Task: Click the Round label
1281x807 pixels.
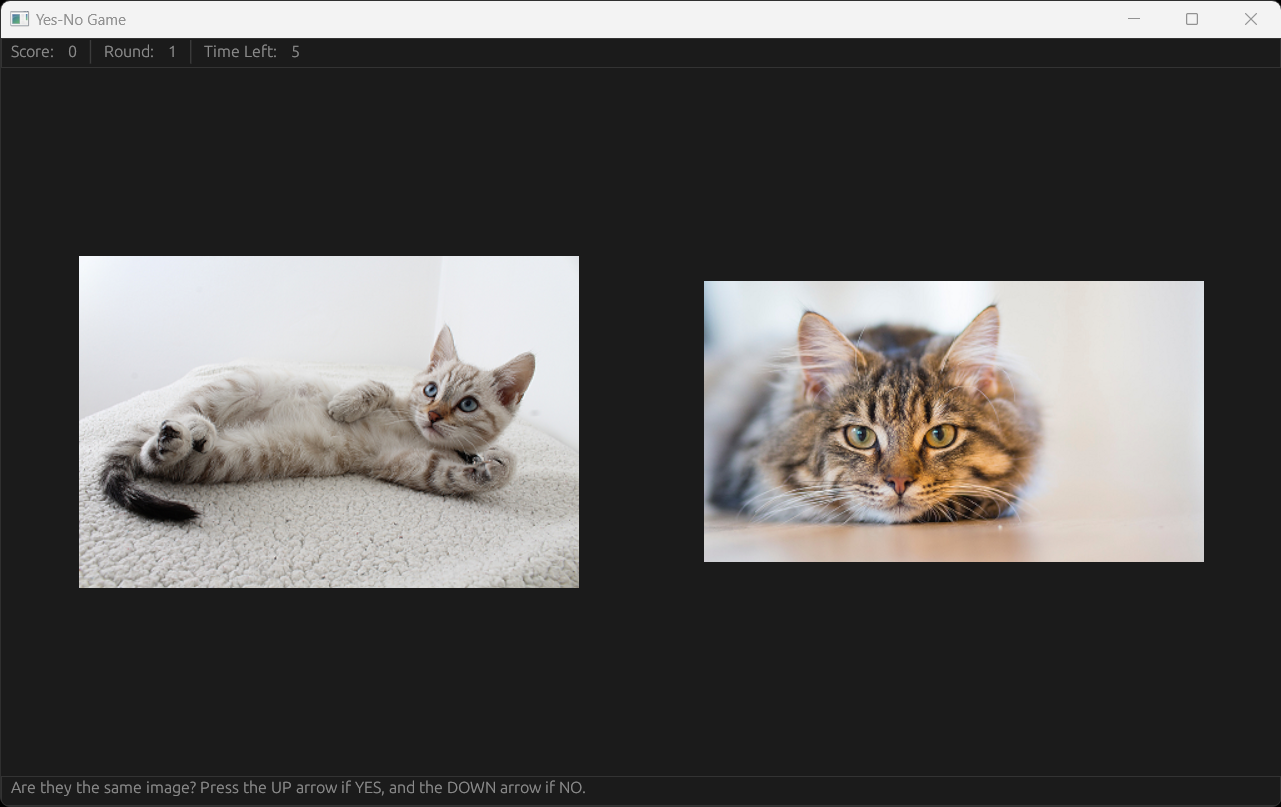Action: pos(129,52)
